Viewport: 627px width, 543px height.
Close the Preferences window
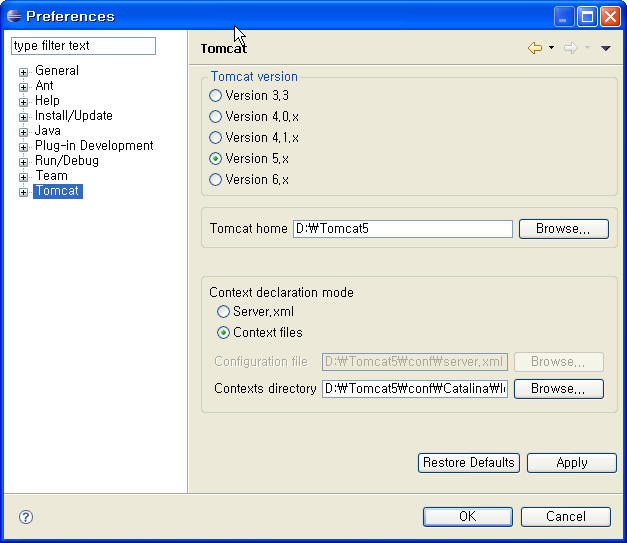pos(610,16)
